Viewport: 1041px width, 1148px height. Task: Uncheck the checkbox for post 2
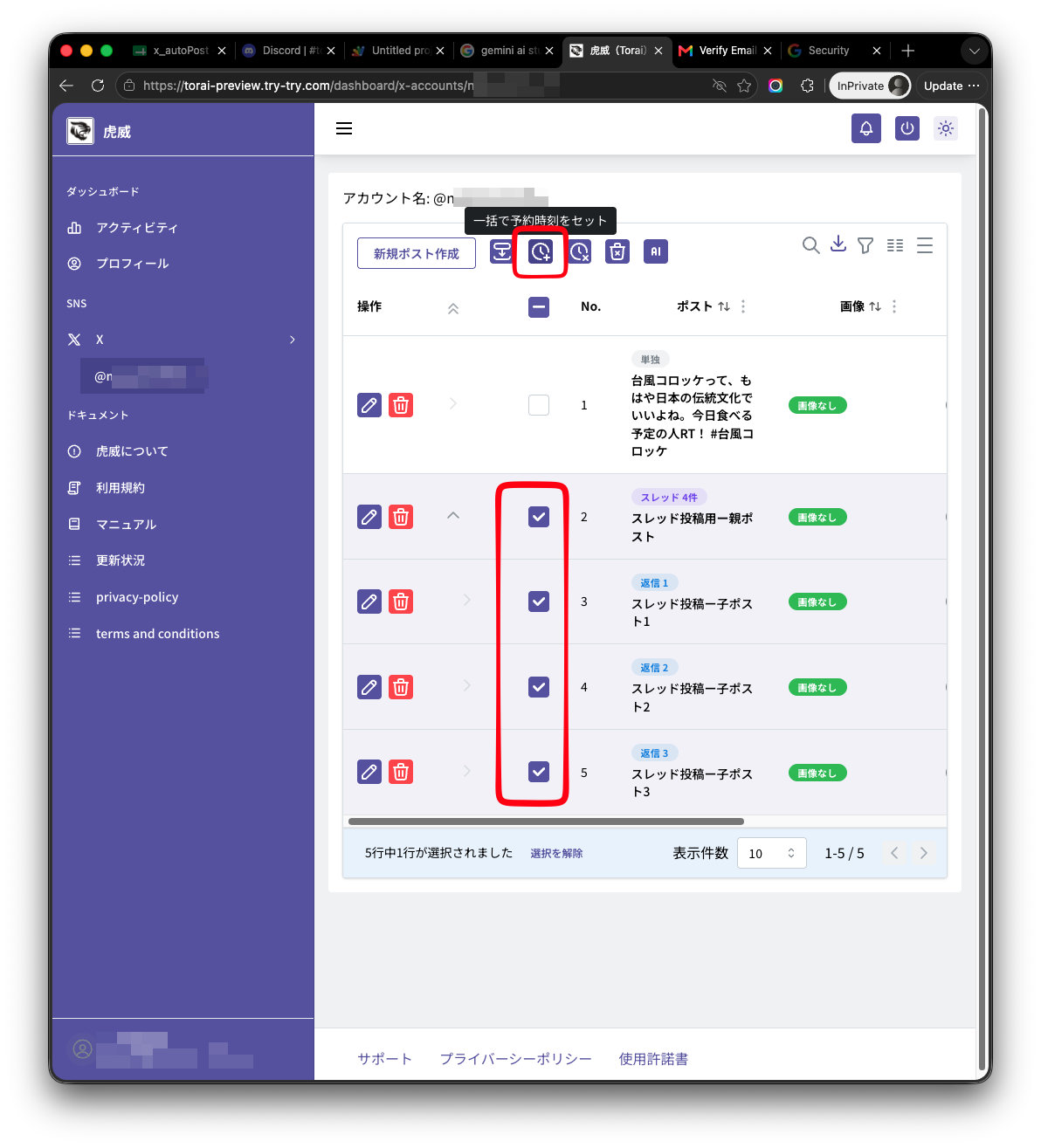[x=539, y=517]
